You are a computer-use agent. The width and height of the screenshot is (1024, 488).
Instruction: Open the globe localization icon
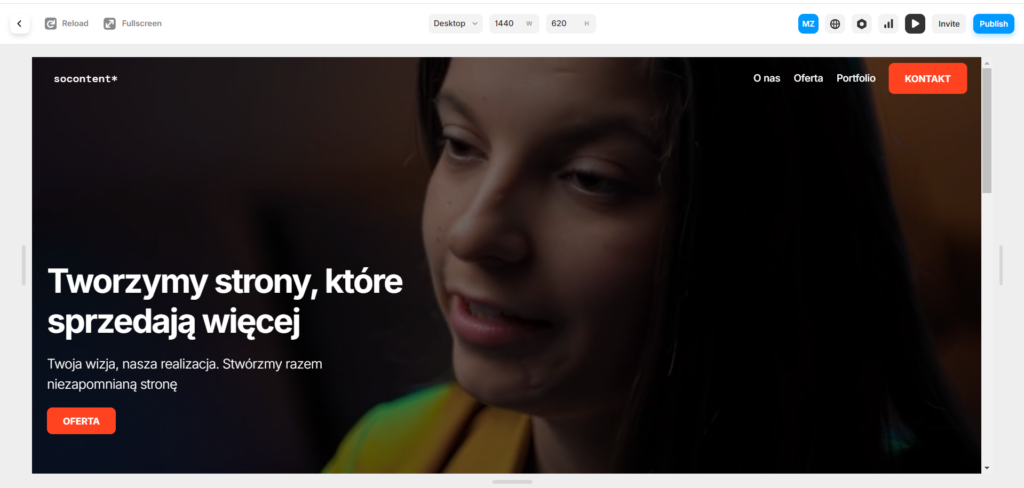(x=835, y=24)
